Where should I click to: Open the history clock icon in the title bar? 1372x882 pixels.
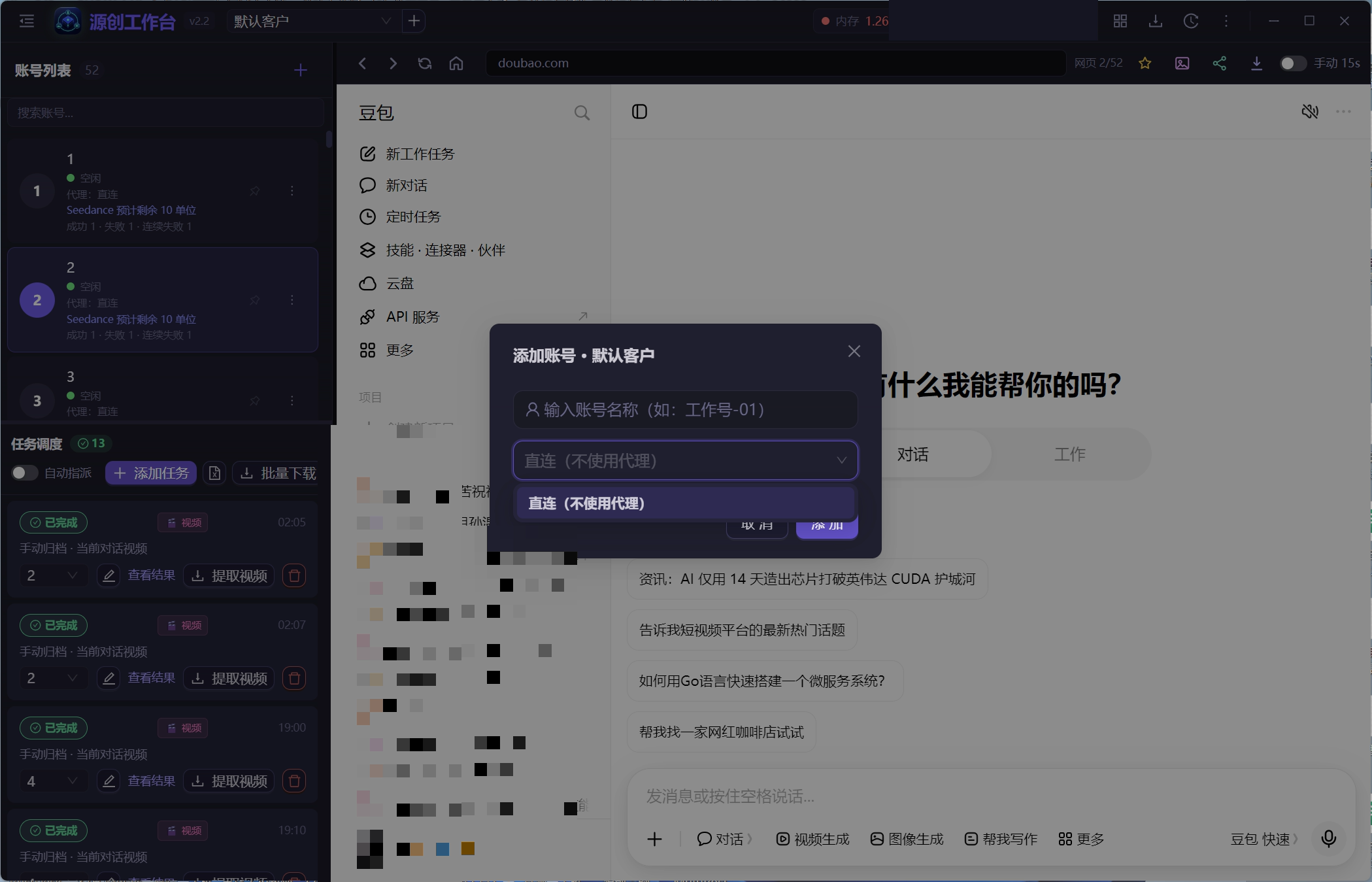tap(1191, 22)
